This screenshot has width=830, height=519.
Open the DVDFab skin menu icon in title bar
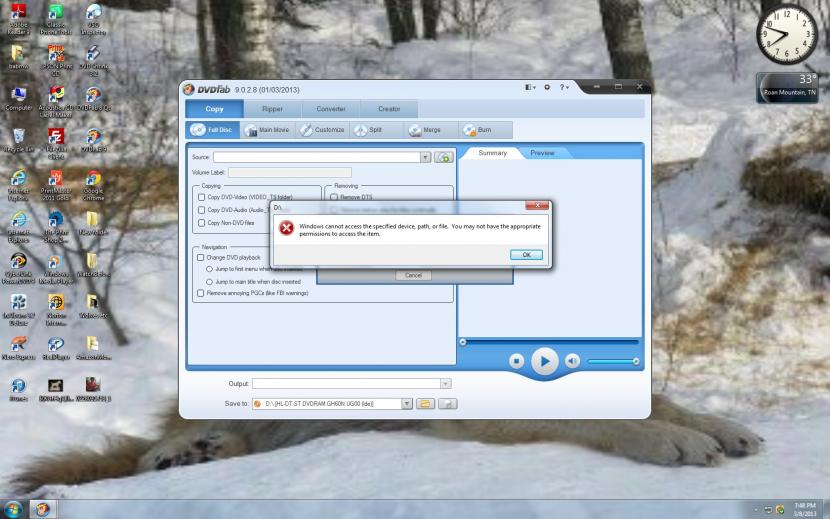point(530,87)
